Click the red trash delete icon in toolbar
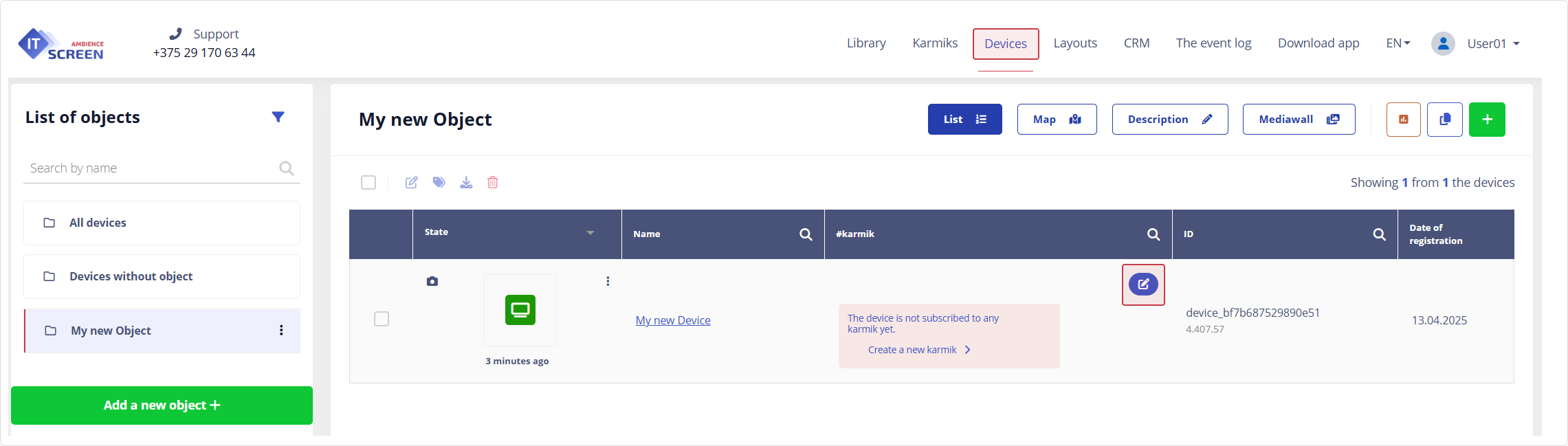The height and width of the screenshot is (446, 1568). coord(493,182)
